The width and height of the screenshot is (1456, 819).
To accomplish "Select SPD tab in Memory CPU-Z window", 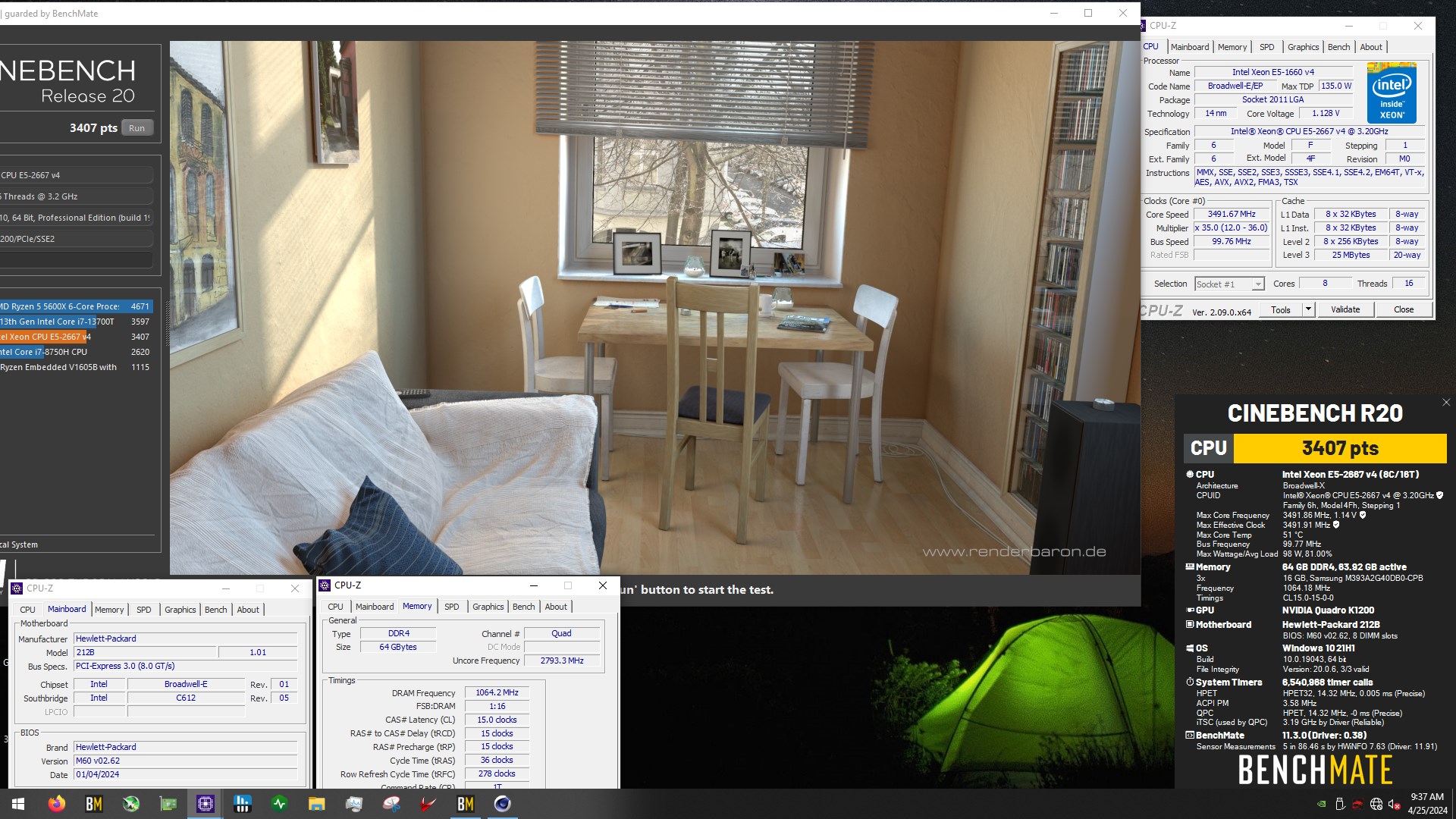I will pos(452,607).
